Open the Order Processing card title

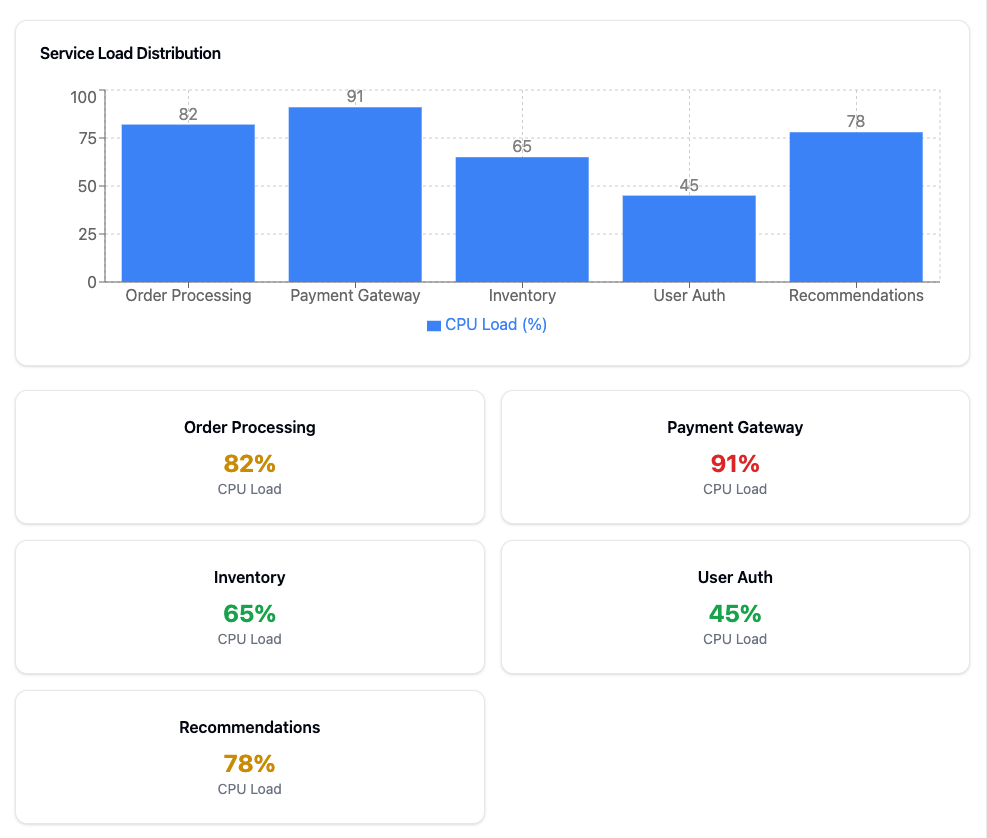coord(250,427)
